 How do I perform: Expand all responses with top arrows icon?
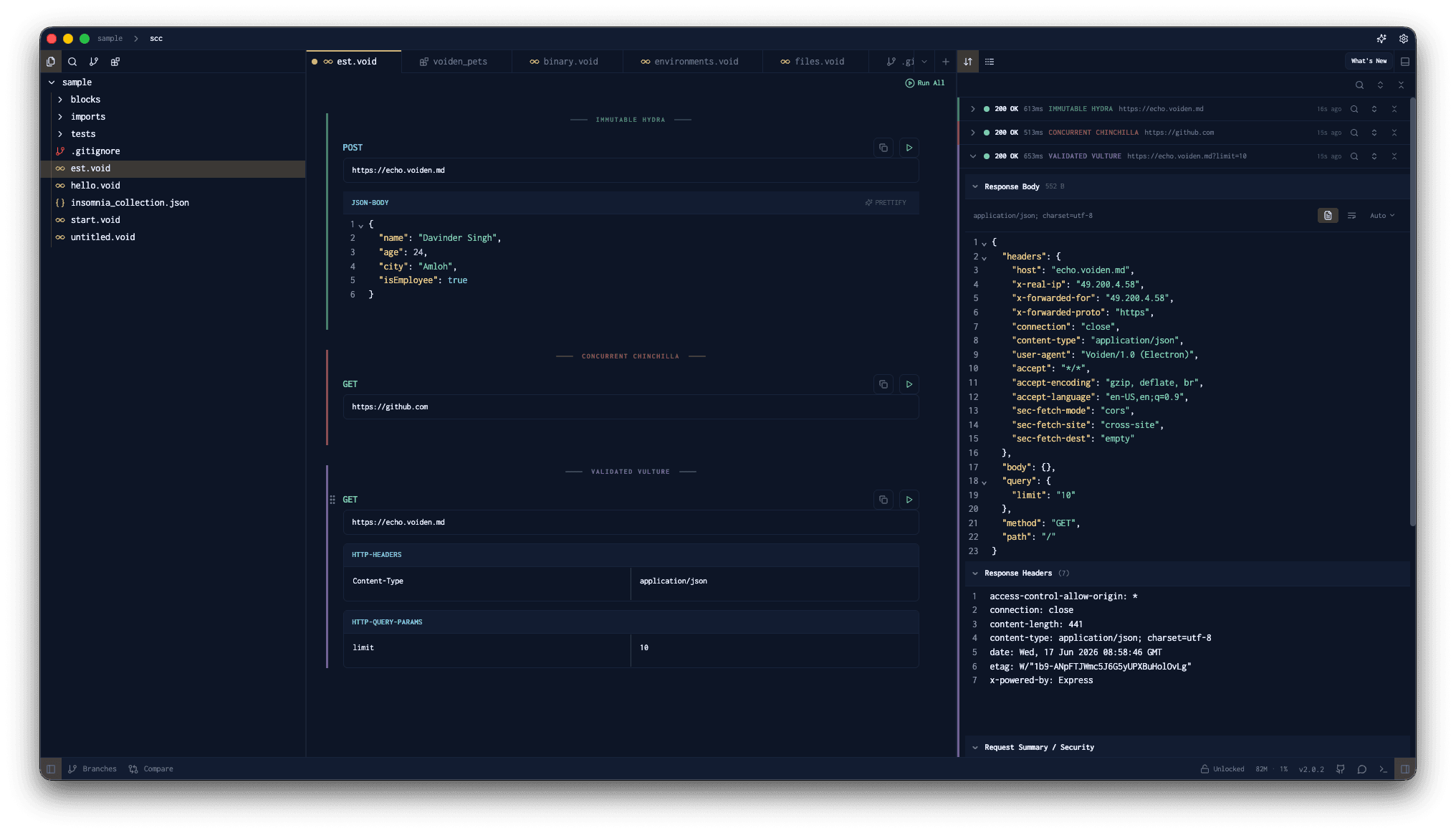1380,85
